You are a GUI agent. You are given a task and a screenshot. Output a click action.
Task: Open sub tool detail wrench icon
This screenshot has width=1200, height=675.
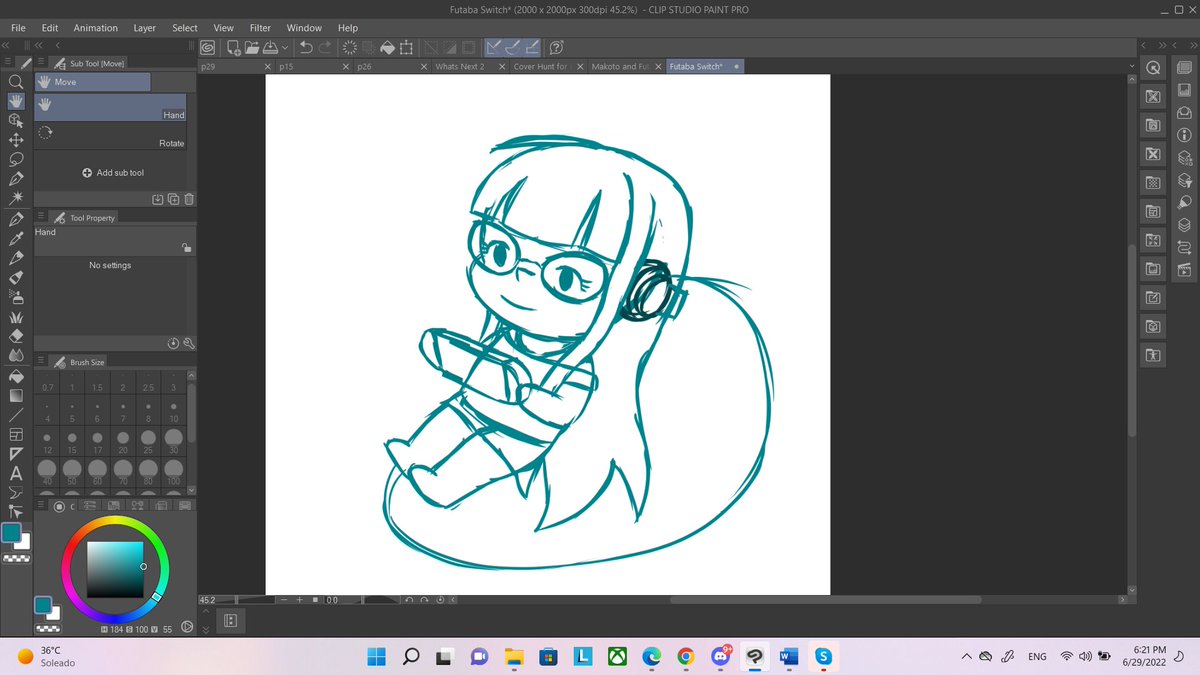[x=188, y=343]
